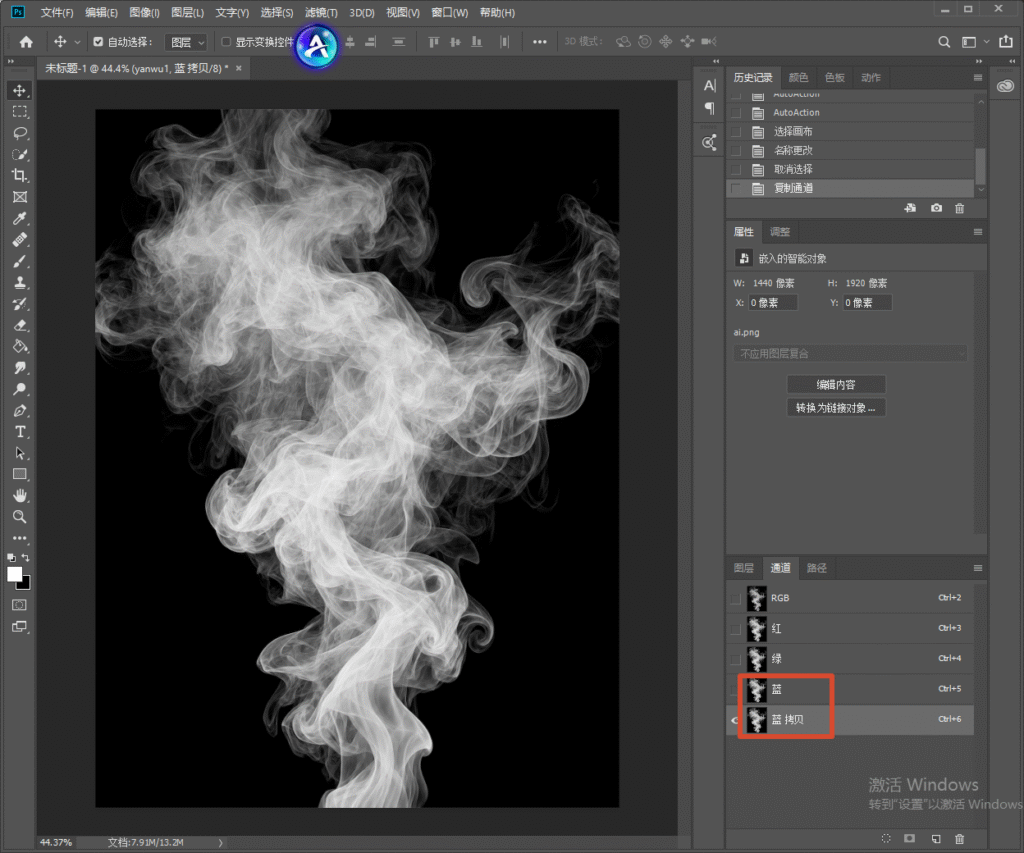1024x853 pixels.
Task: Select the Lasso tool
Action: point(20,133)
